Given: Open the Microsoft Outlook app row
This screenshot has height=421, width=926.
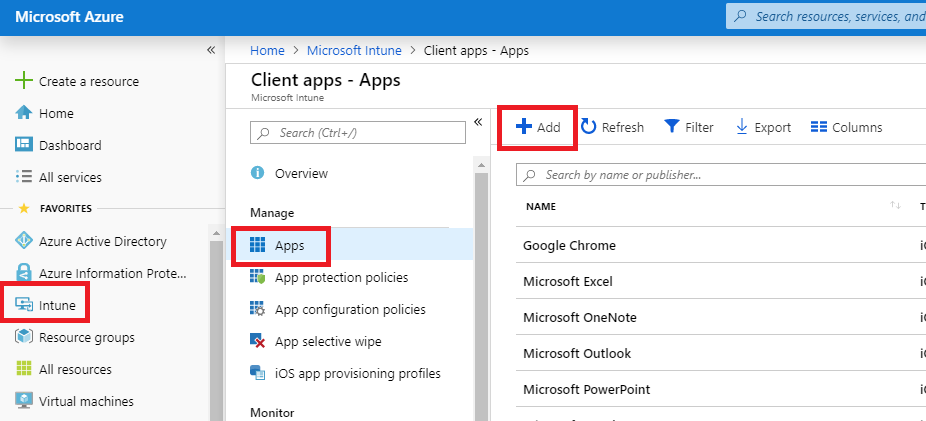Looking at the screenshot, I should click(x=720, y=353).
